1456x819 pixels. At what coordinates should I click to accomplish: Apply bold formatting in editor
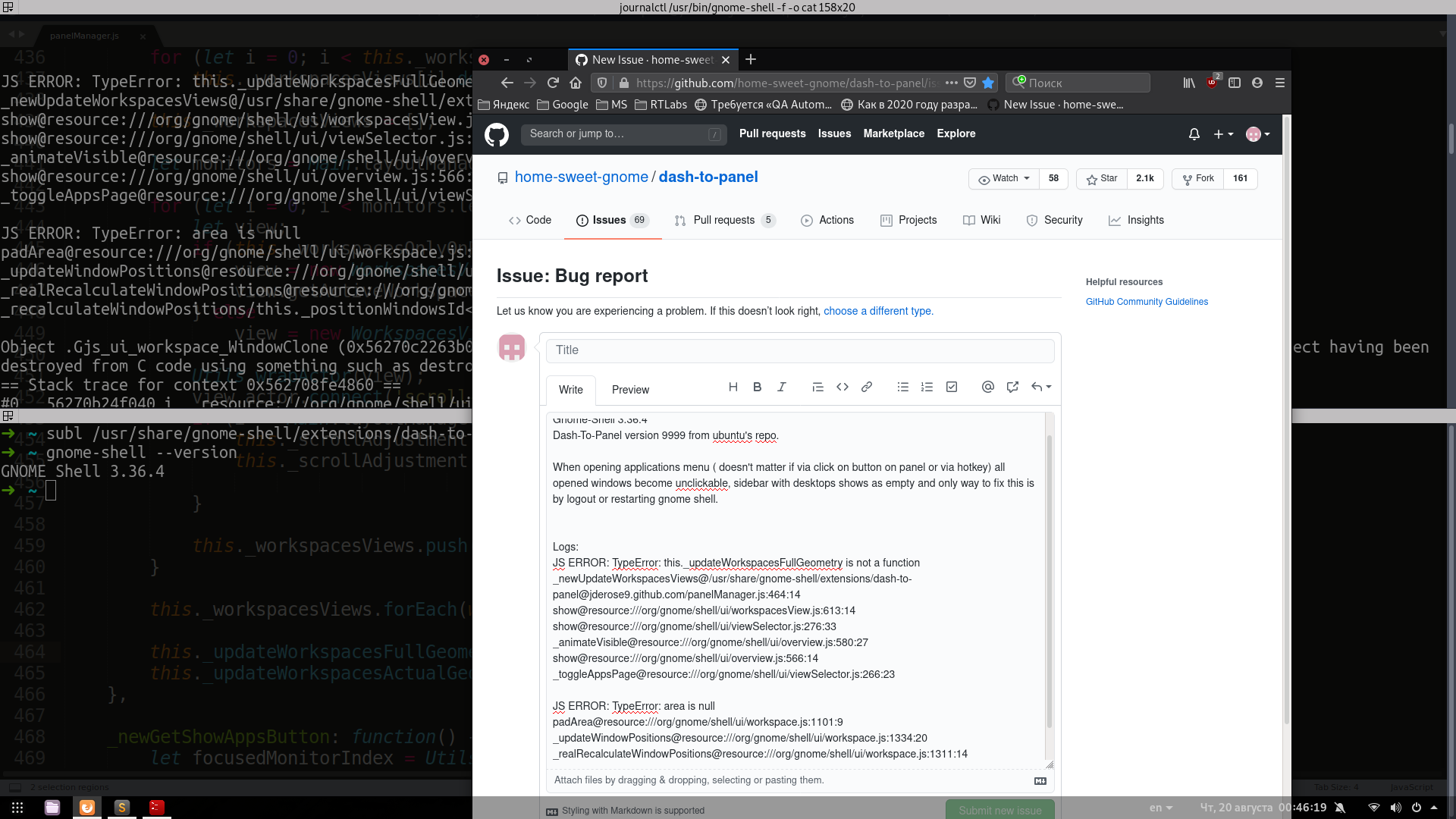click(757, 387)
